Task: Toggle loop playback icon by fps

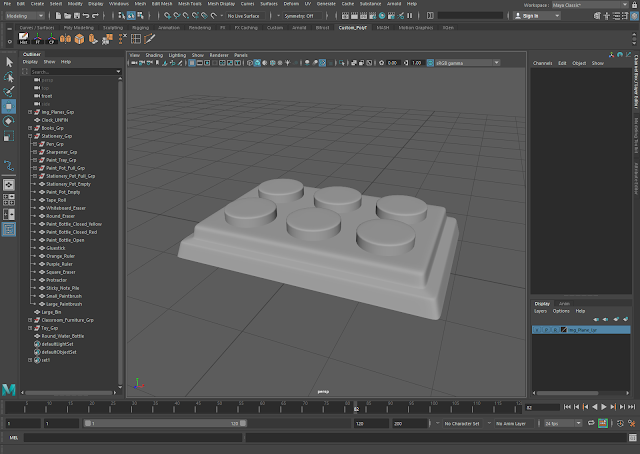Action: pos(591,423)
